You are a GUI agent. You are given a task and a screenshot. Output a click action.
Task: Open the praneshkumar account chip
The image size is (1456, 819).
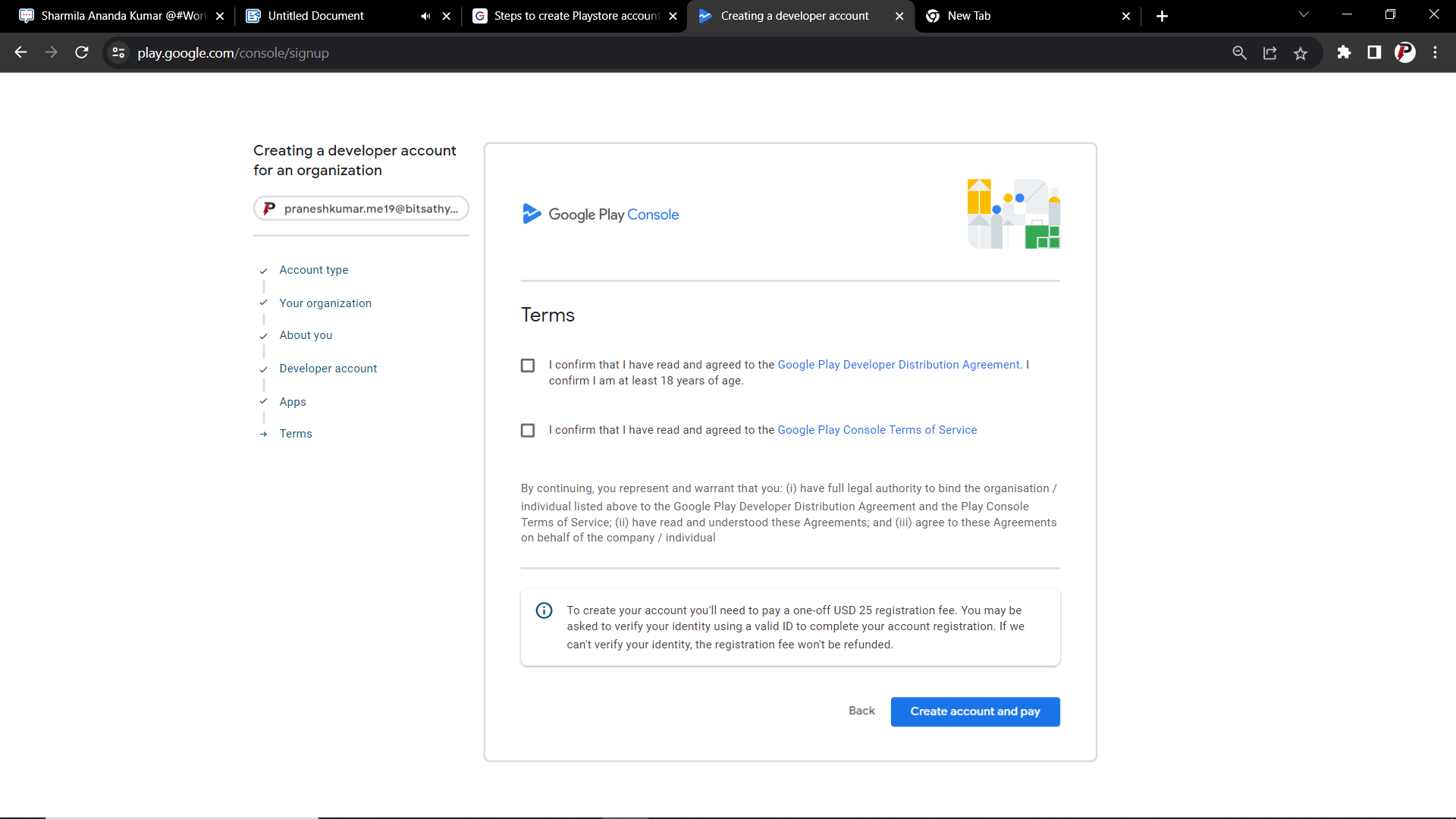pyautogui.click(x=361, y=209)
